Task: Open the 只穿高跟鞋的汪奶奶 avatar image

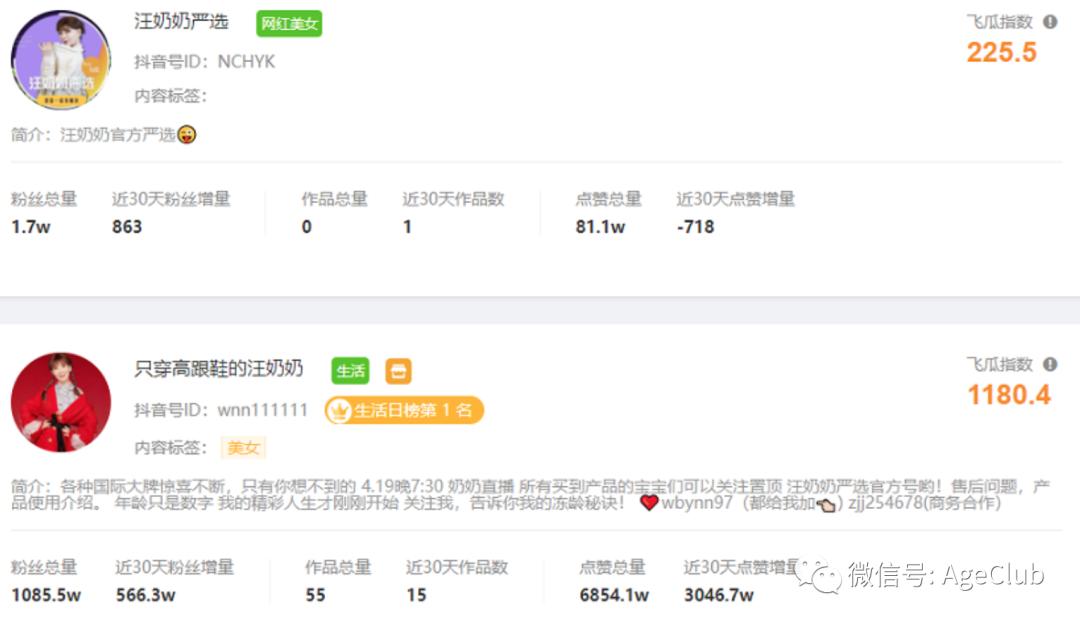Action: (61, 402)
